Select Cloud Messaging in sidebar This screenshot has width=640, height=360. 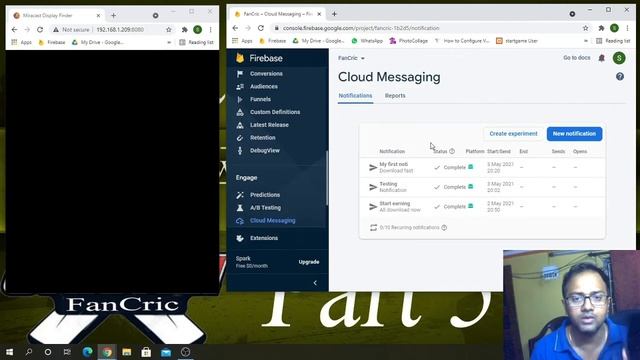point(272,220)
